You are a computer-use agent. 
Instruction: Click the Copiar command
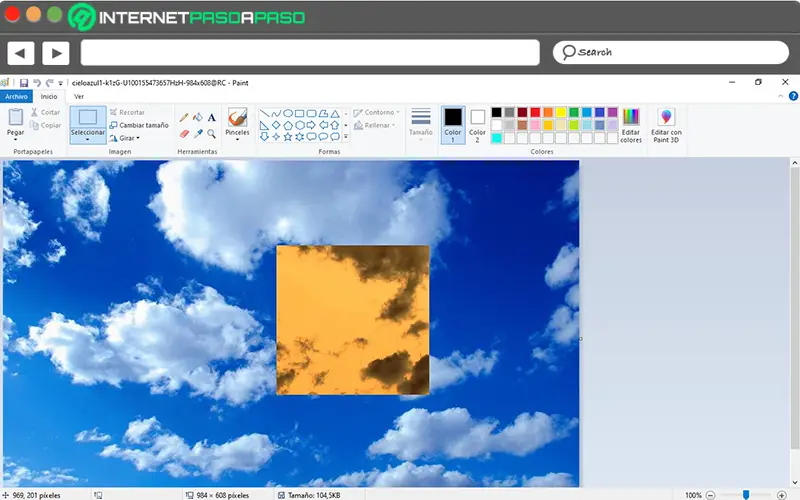(x=45, y=126)
